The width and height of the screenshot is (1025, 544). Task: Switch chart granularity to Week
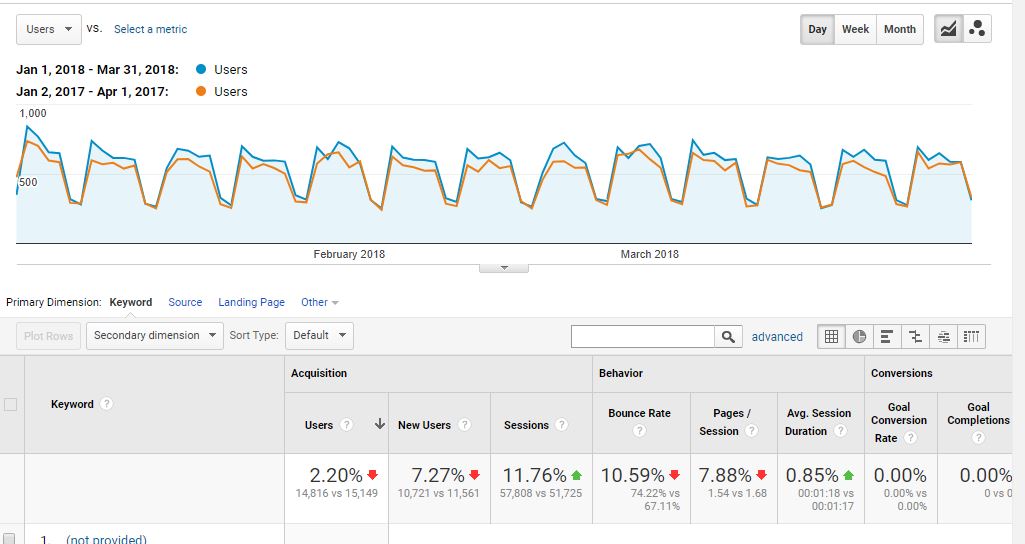click(855, 29)
